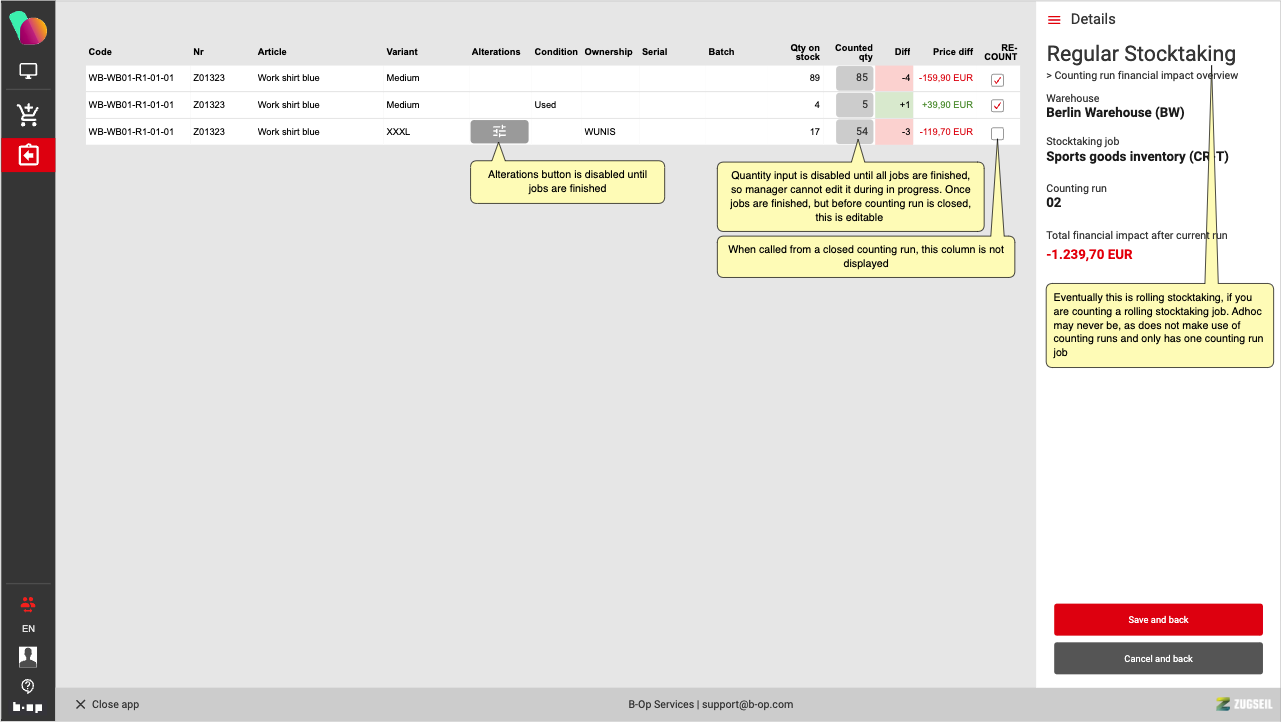
Task: Click the colorful app logo at top-left
Action: pos(28,28)
